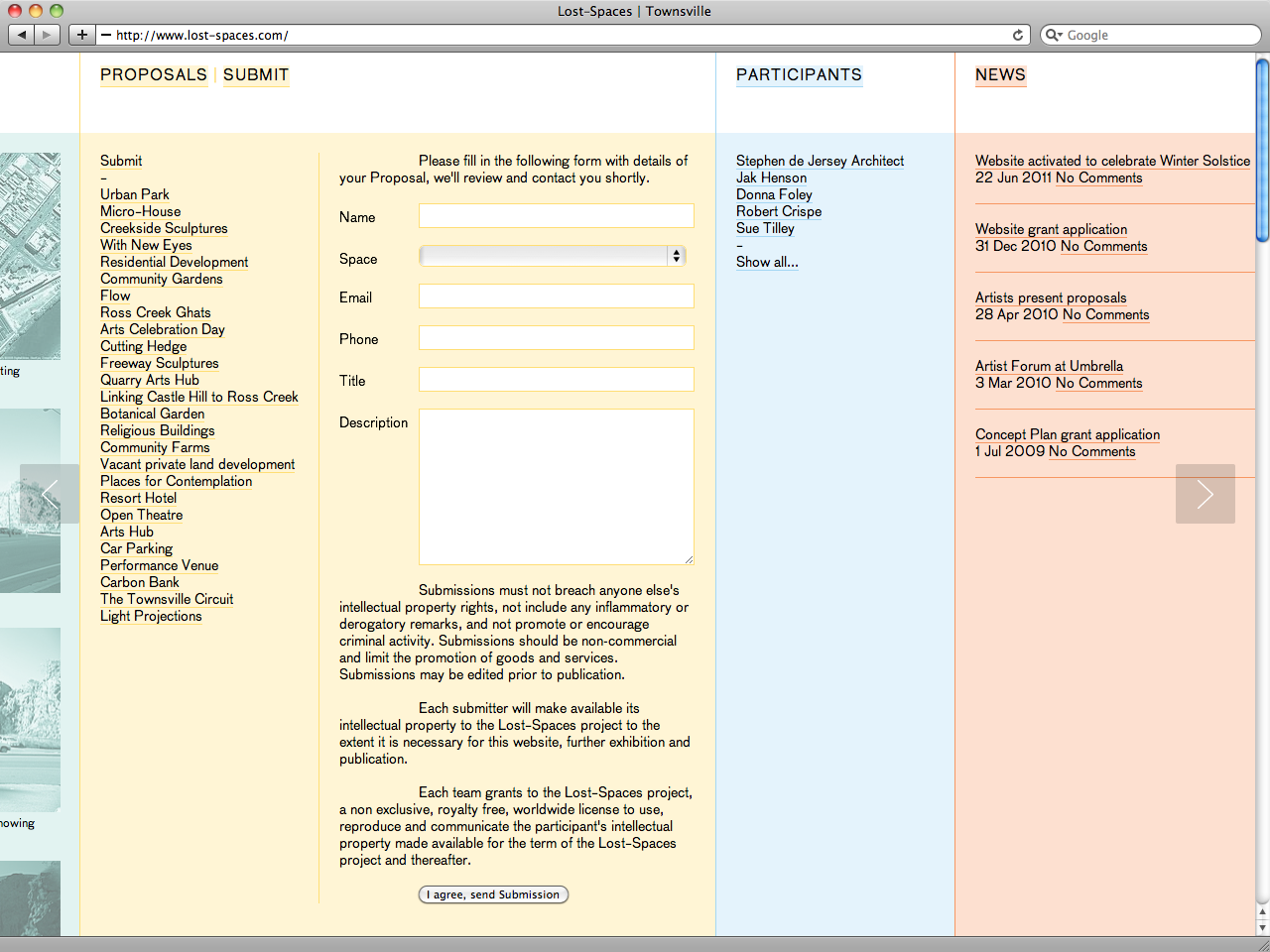Open Sue Tilley participant link
The height and width of the screenshot is (952, 1270).
pyautogui.click(x=765, y=228)
